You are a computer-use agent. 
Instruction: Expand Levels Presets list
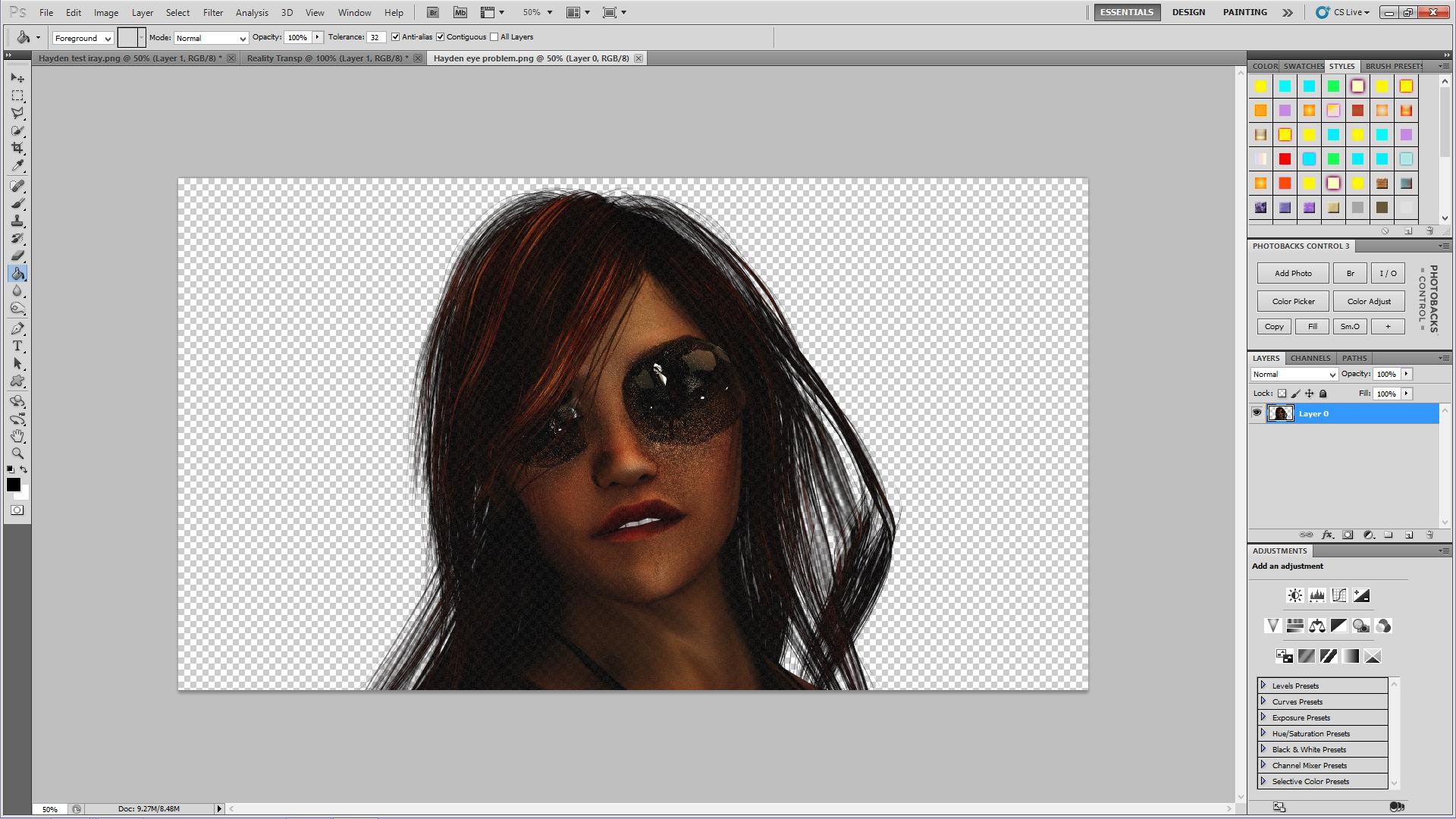point(1263,685)
